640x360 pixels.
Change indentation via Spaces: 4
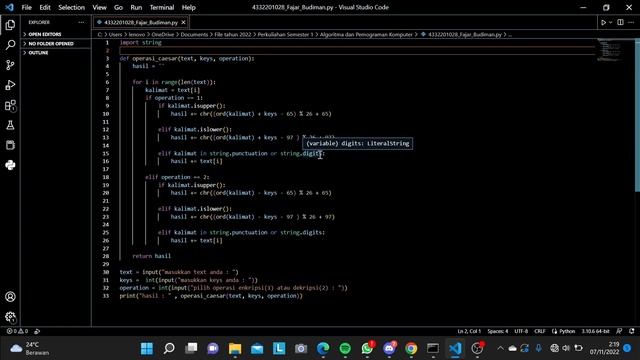point(498,331)
